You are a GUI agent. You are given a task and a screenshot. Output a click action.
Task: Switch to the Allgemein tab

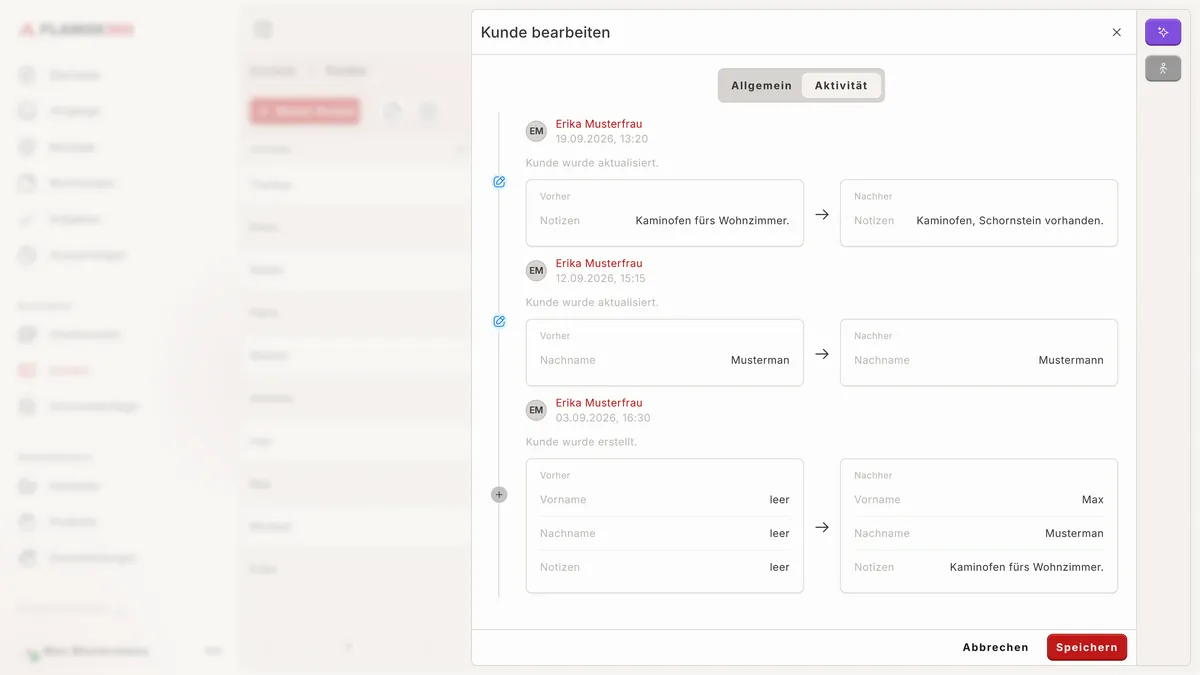pyautogui.click(x=761, y=85)
